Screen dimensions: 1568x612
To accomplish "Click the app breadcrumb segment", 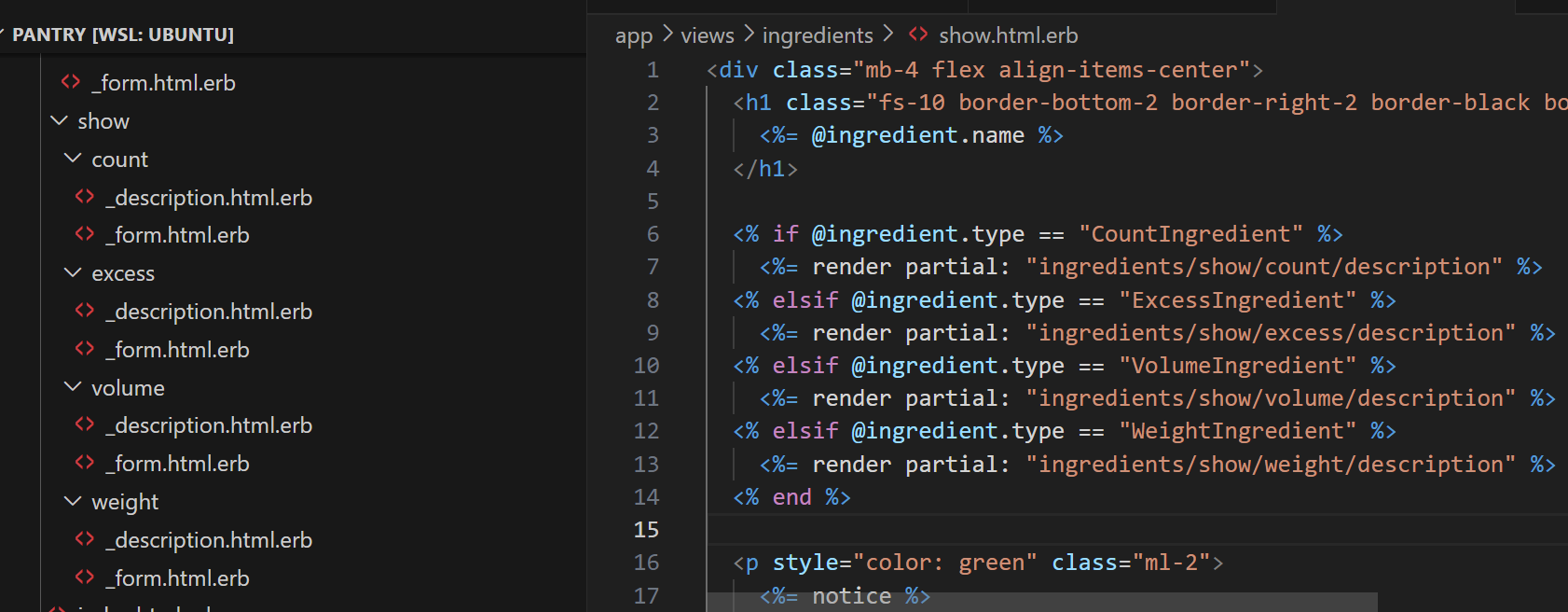I will [x=634, y=36].
